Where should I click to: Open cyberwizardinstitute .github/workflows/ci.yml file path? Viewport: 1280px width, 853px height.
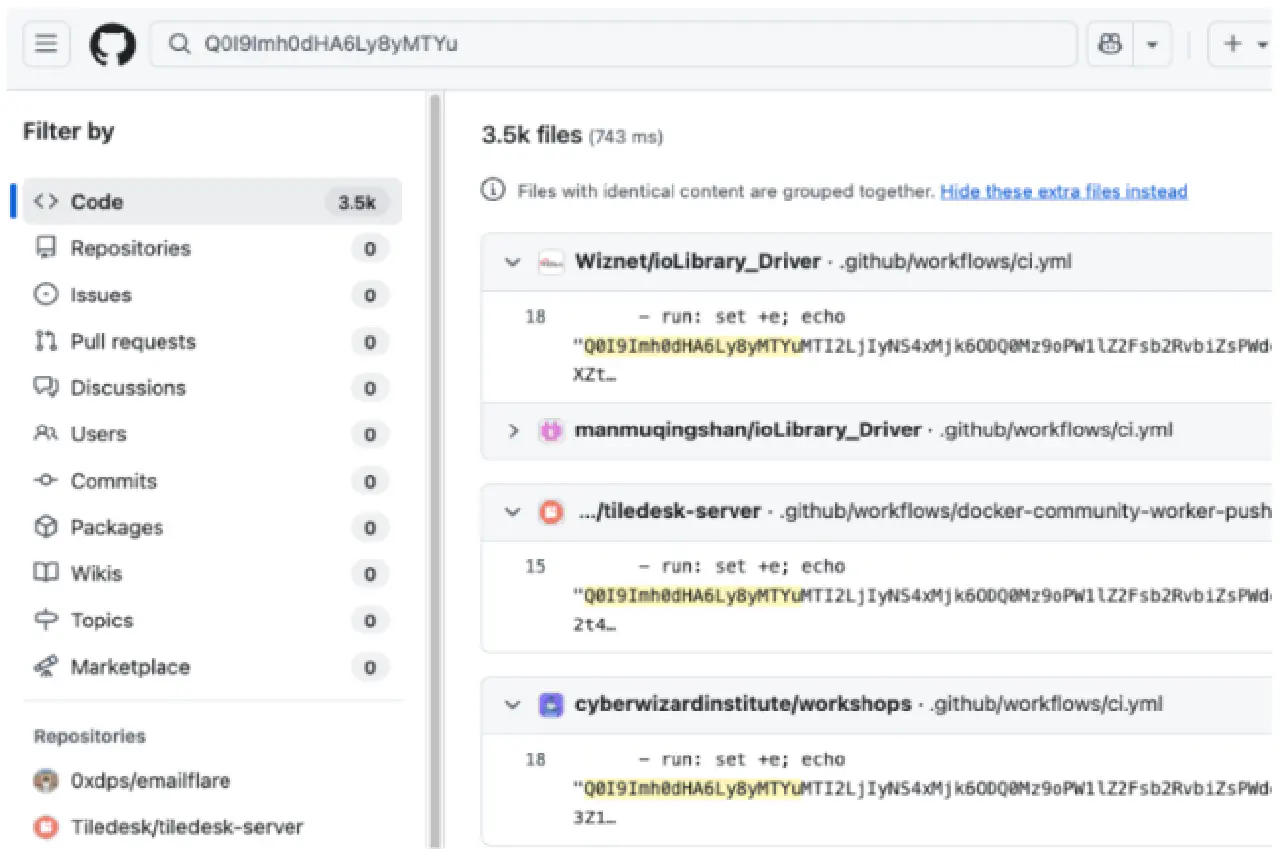coord(1046,704)
